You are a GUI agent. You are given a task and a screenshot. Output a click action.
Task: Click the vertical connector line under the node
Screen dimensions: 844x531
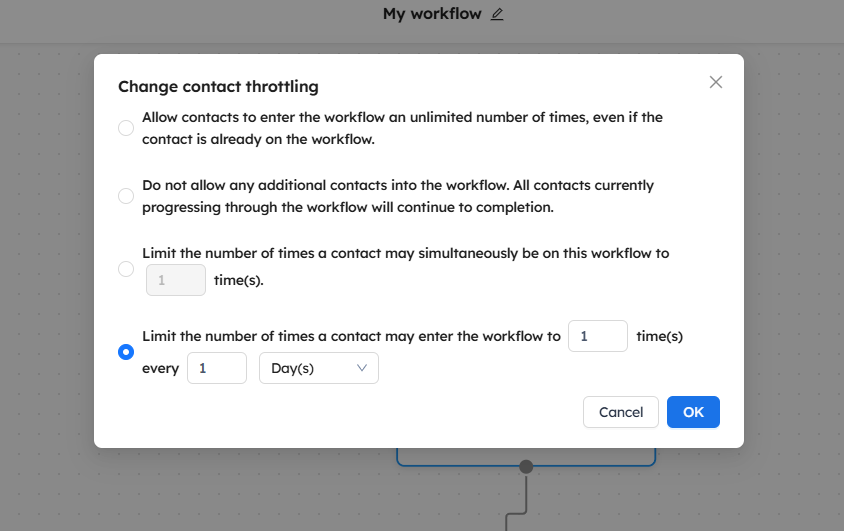[x=526, y=493]
